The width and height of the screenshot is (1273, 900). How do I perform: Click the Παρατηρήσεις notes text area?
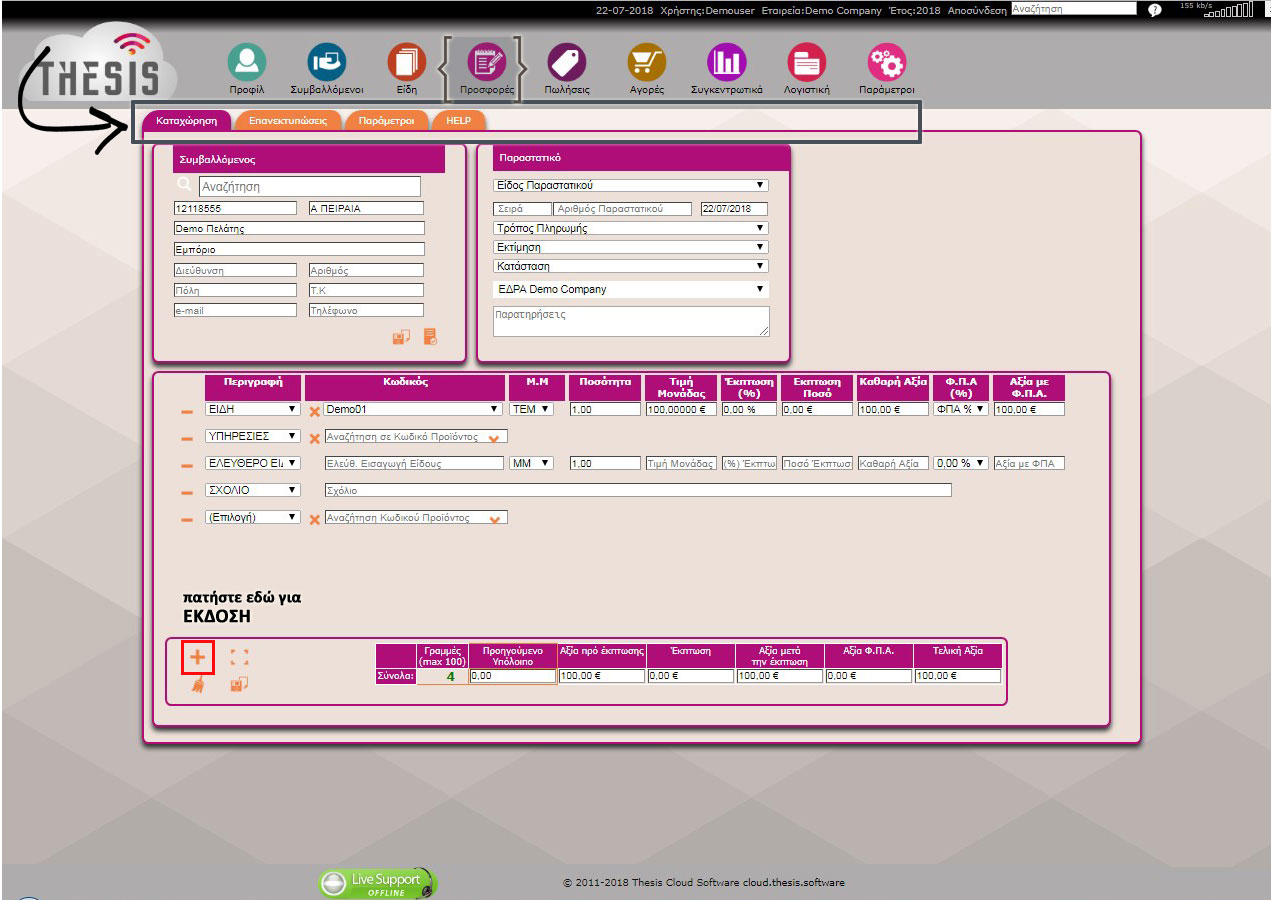[x=630, y=321]
